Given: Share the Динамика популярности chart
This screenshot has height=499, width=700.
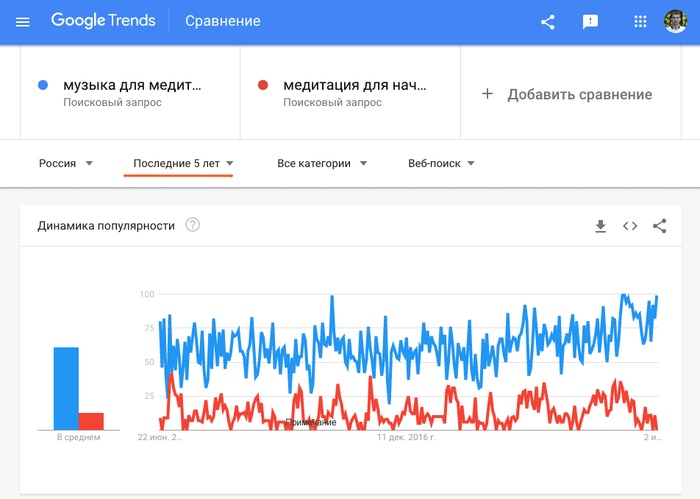Looking at the screenshot, I should [x=659, y=226].
